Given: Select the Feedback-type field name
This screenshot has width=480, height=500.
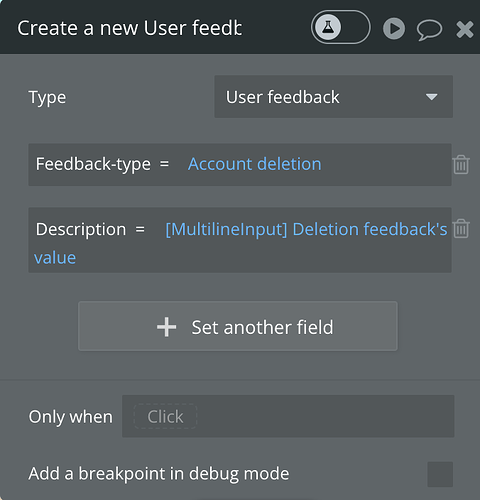Looking at the screenshot, I should point(93,164).
